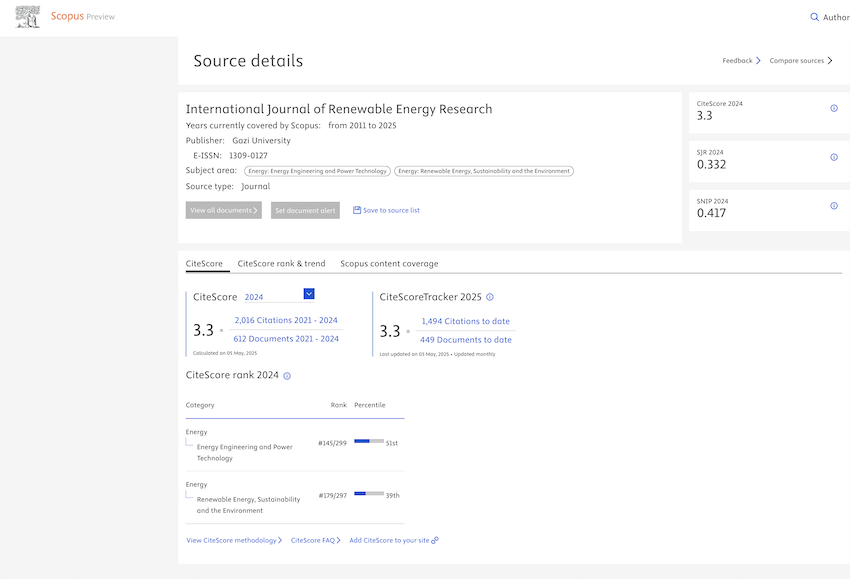
Task: Click the 51st percentile progress bar
Action: click(x=369, y=441)
